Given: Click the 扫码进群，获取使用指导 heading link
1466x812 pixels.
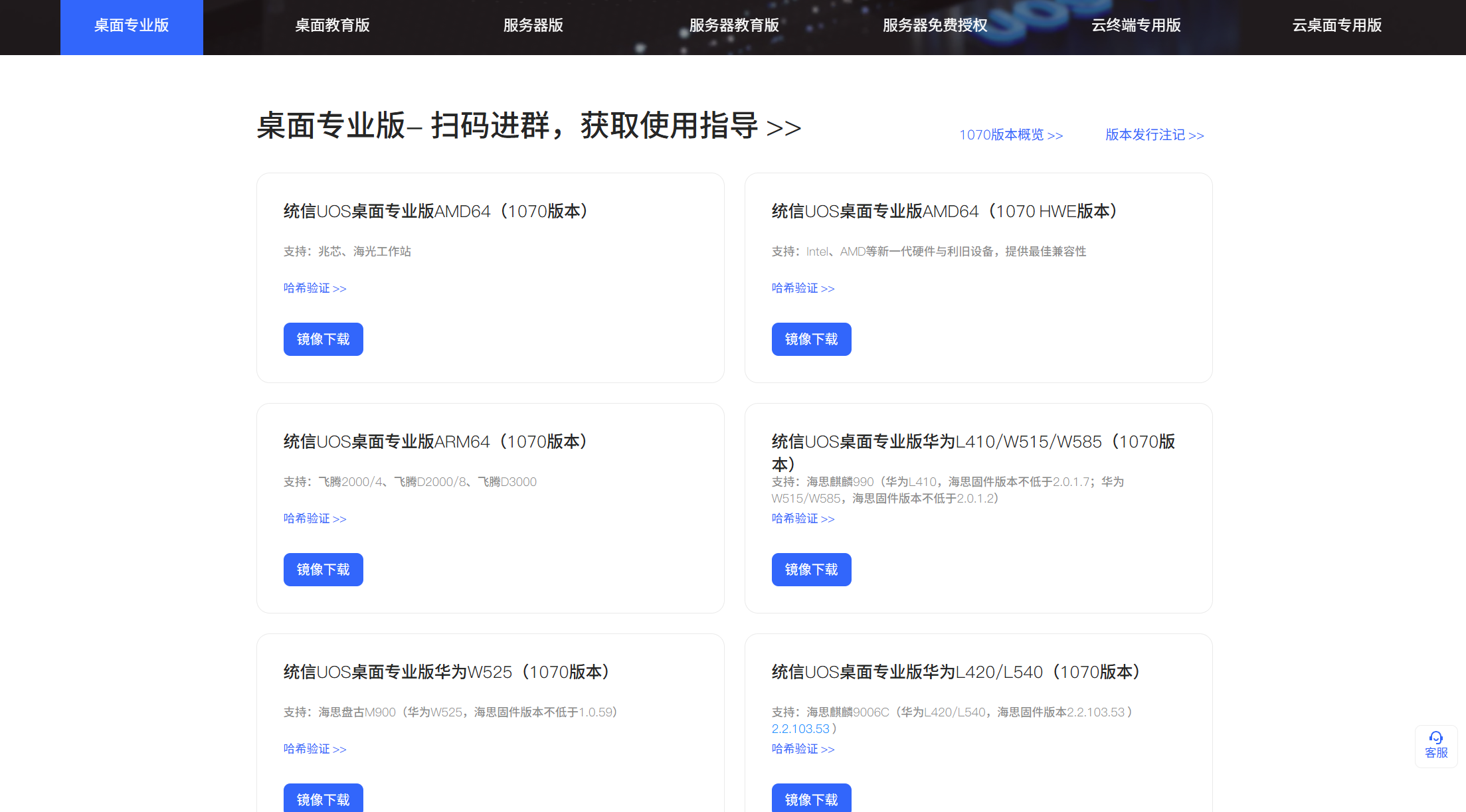Looking at the screenshot, I should point(616,125).
